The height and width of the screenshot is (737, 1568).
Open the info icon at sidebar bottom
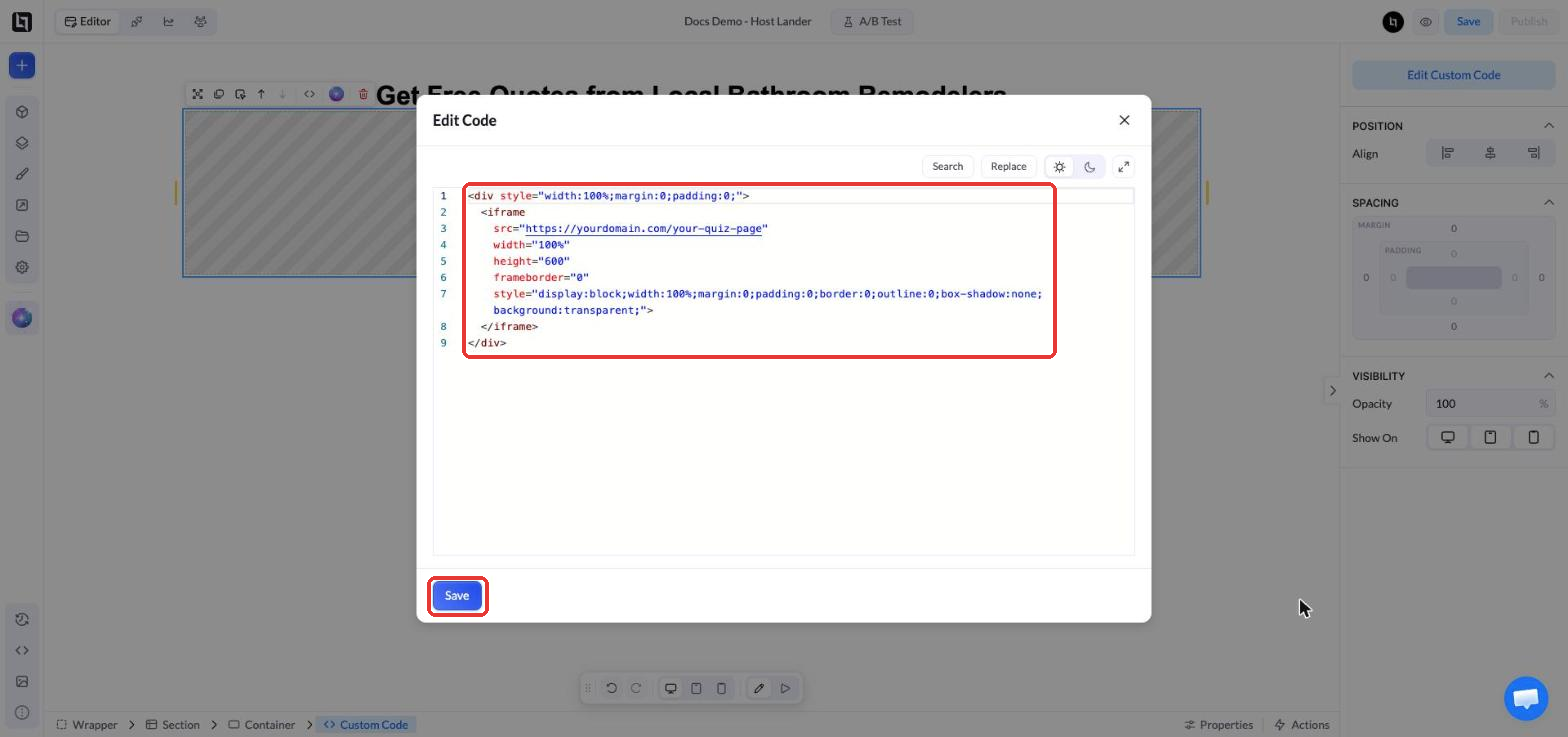[x=22, y=712]
